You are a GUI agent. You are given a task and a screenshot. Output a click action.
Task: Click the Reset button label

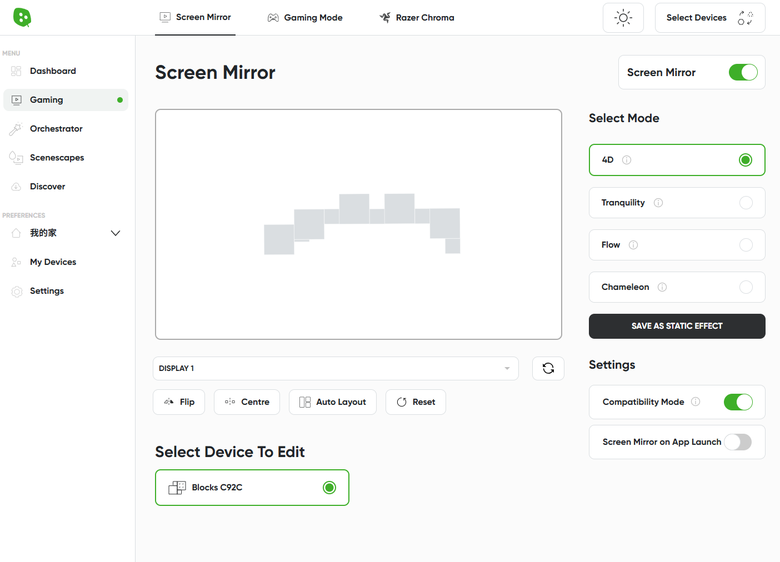coord(424,402)
